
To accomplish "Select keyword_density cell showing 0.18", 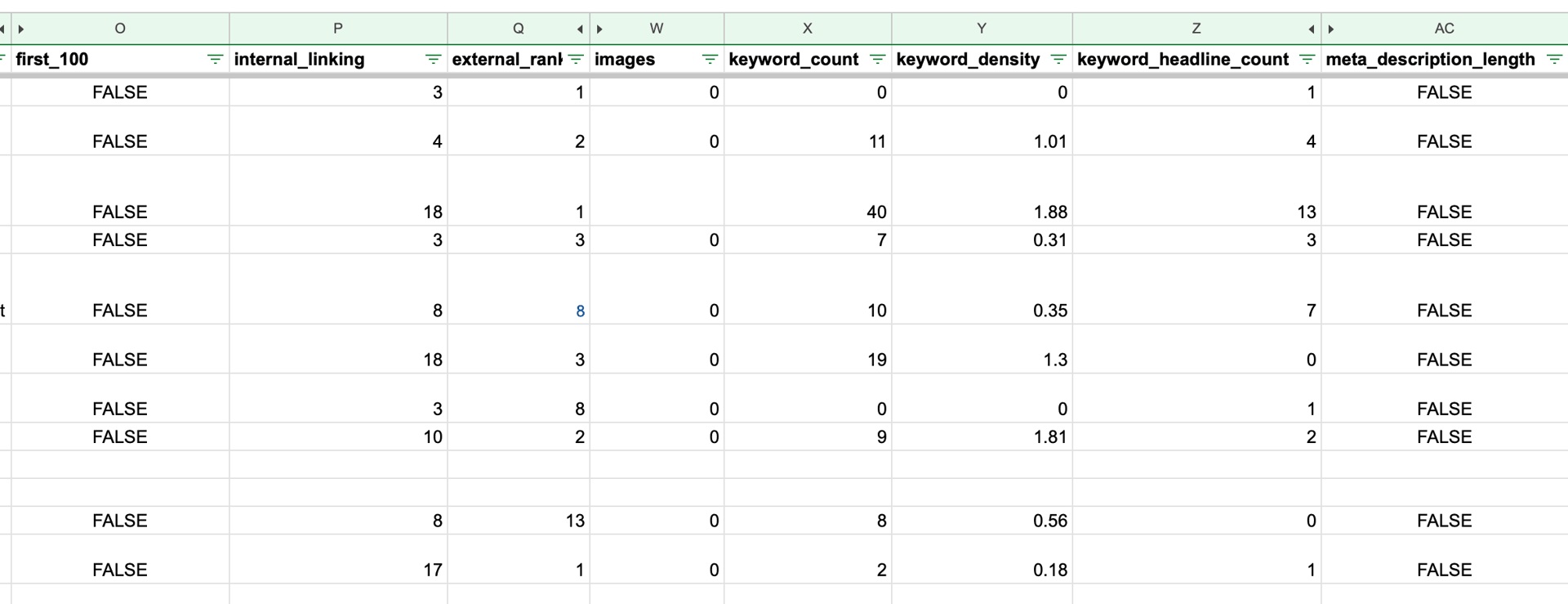I will (982, 559).
